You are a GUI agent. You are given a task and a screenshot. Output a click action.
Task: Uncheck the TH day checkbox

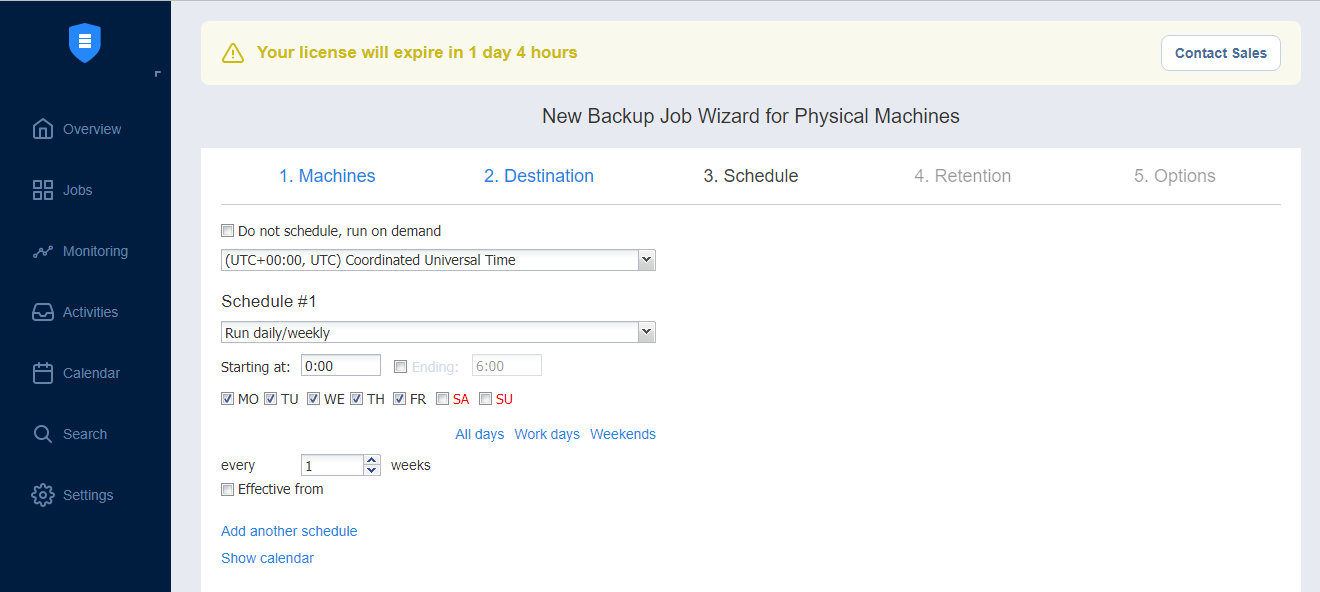357,399
